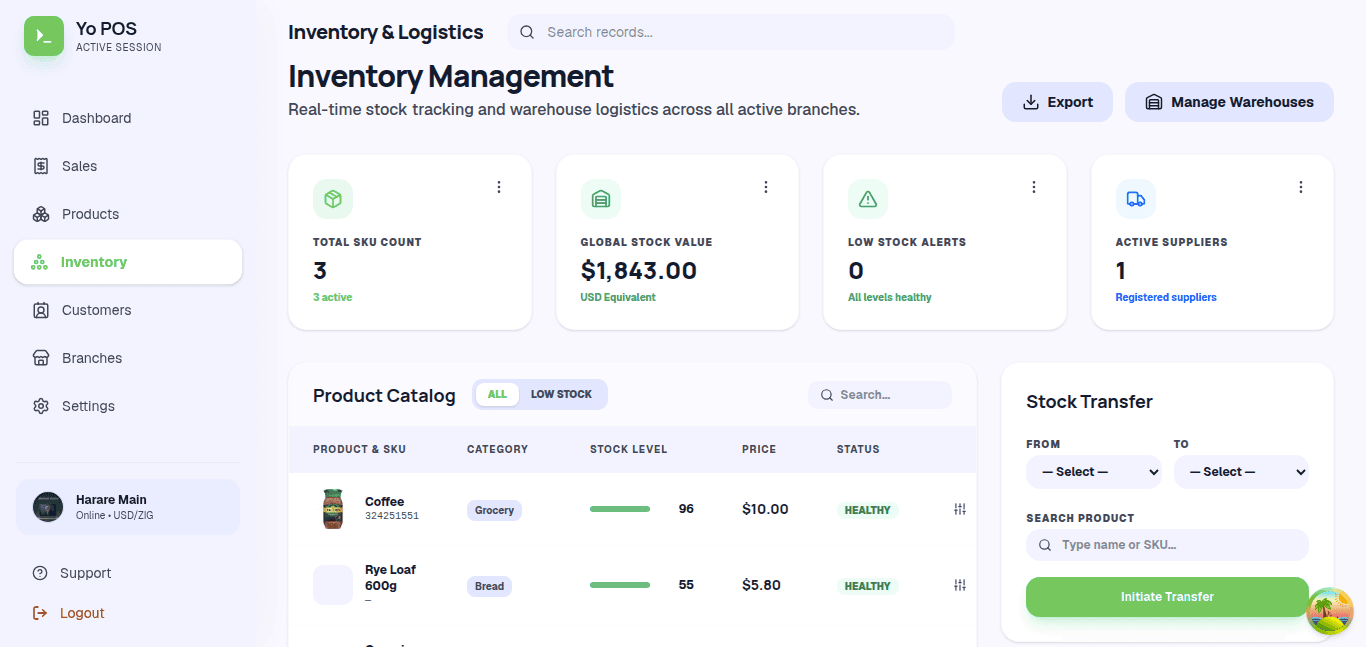The width and height of the screenshot is (1366, 647).
Task: Click the Coffee product thumbnail
Action: pyautogui.click(x=333, y=509)
